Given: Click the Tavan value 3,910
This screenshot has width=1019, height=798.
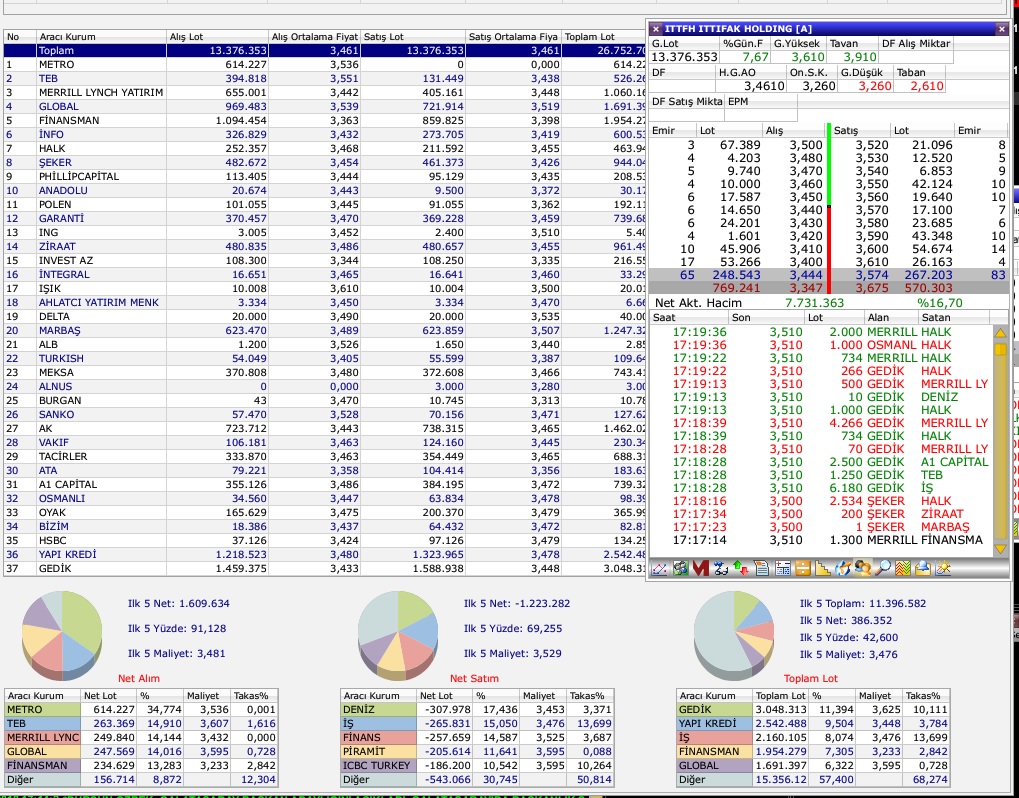Looking at the screenshot, I should click(x=858, y=57).
